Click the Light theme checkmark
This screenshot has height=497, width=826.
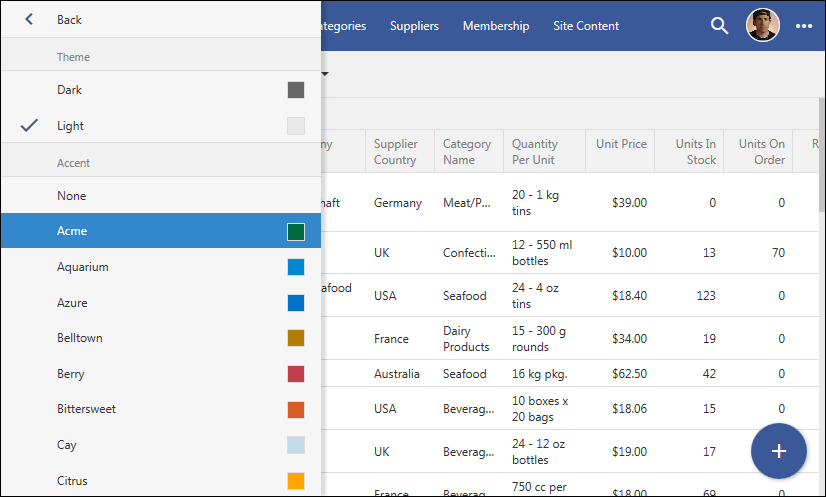[29, 125]
